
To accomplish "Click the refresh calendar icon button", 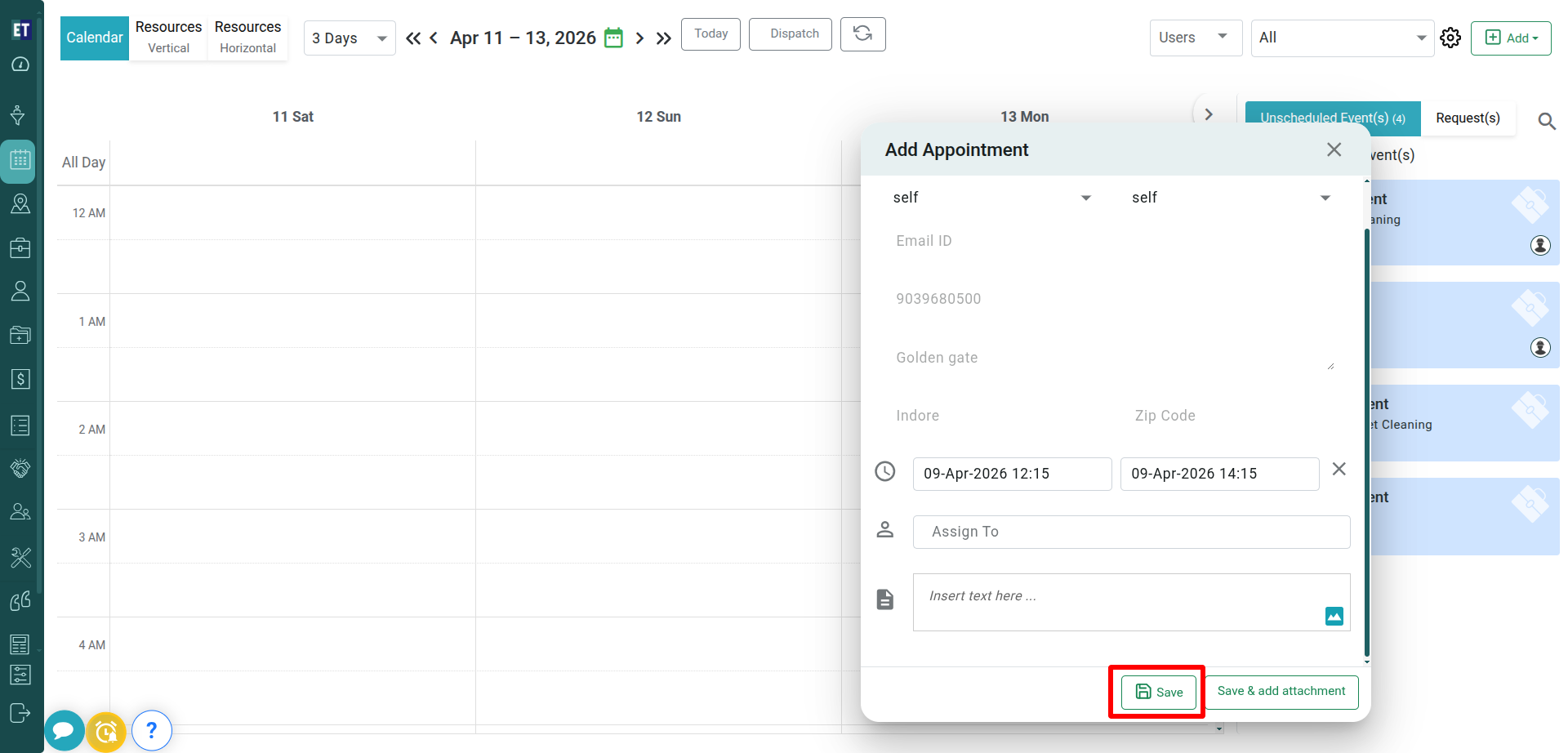I will [862, 34].
